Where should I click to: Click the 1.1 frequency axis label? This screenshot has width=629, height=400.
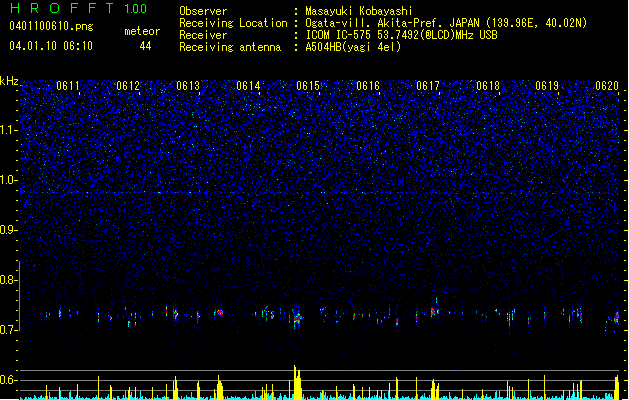(8, 130)
